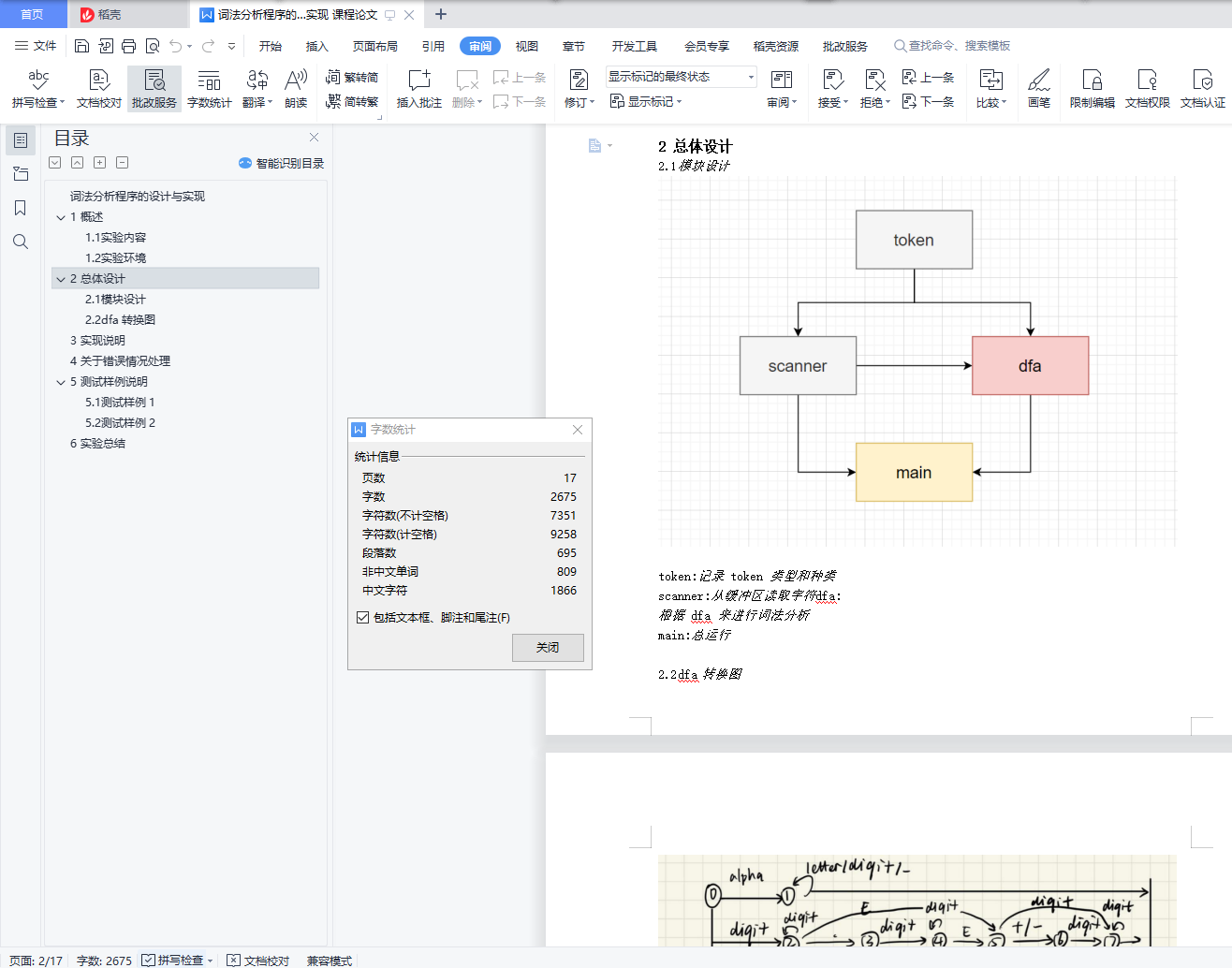1232x968 pixels.
Task: Click the redo arrow icon
Action: pos(208,46)
